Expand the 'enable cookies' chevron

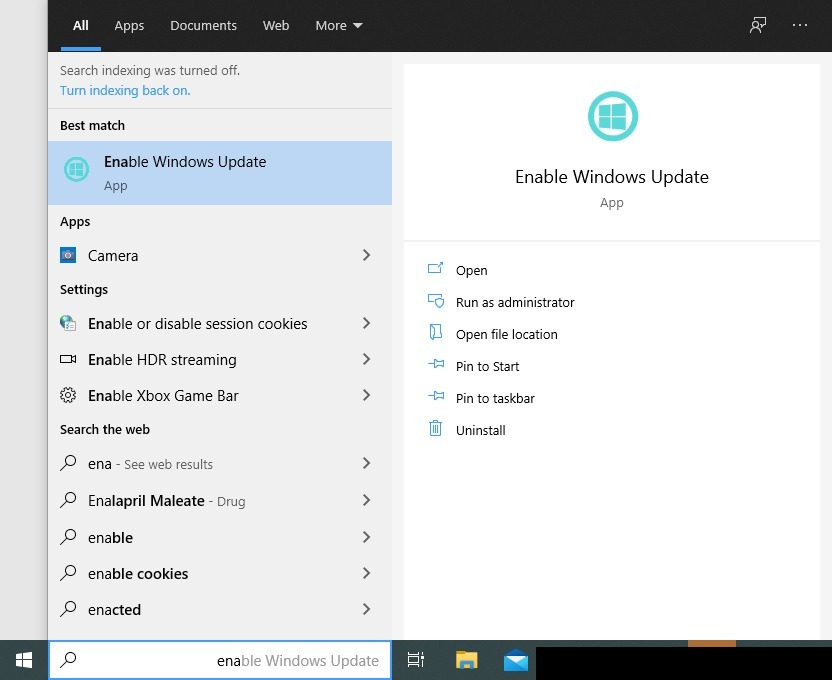click(x=366, y=573)
